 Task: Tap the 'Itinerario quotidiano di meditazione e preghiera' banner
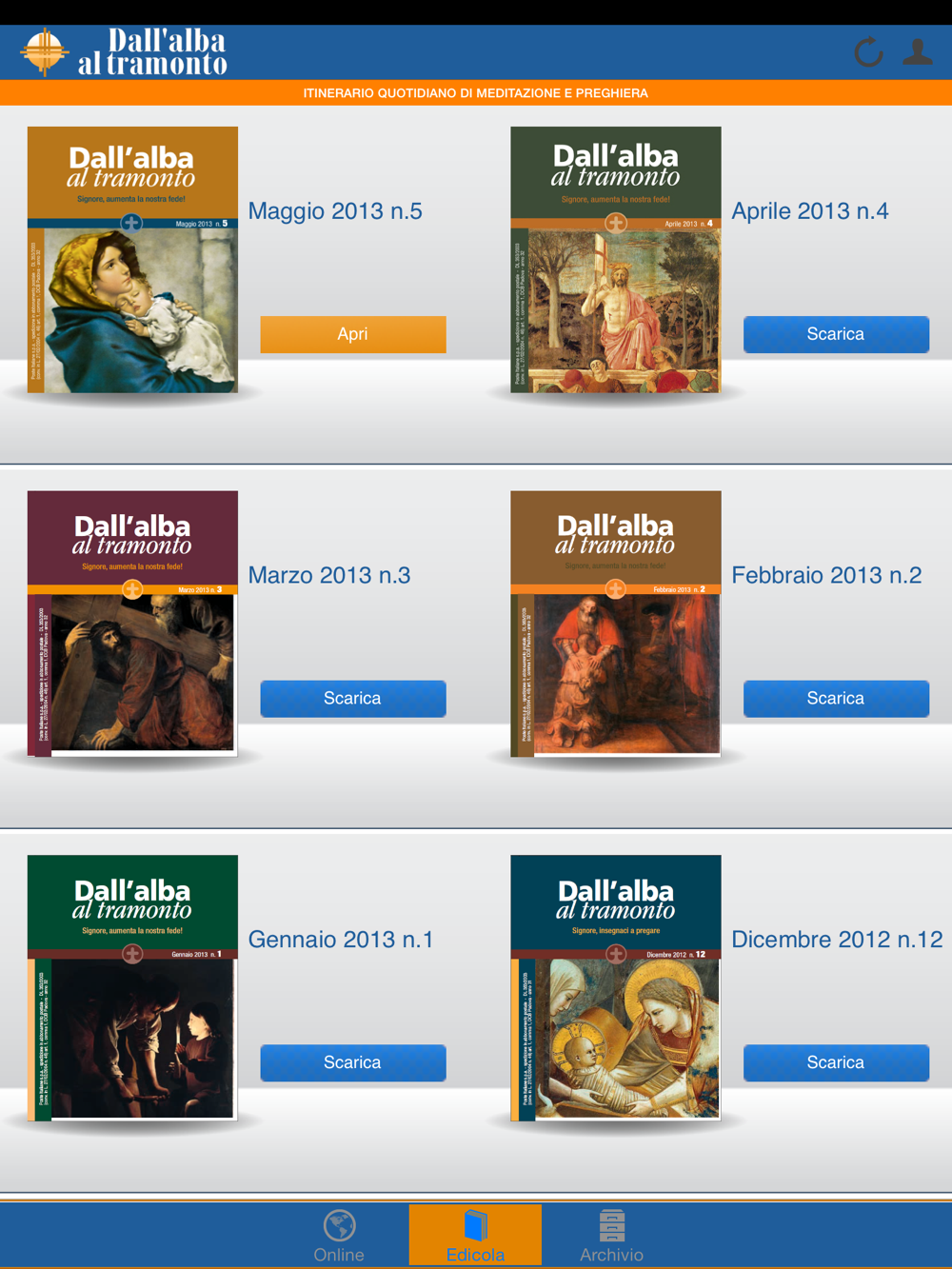pyautogui.click(x=476, y=93)
